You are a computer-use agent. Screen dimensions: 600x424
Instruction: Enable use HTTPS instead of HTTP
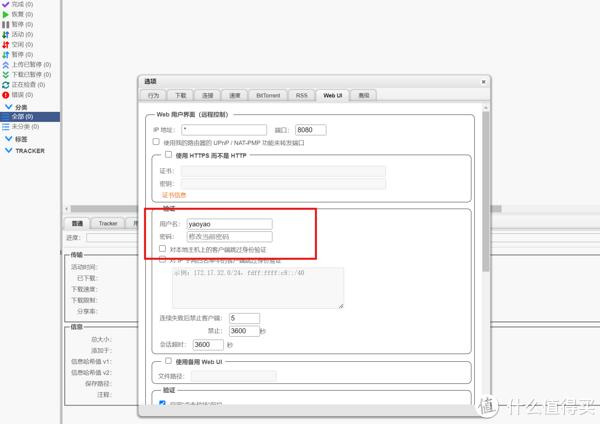click(x=168, y=154)
